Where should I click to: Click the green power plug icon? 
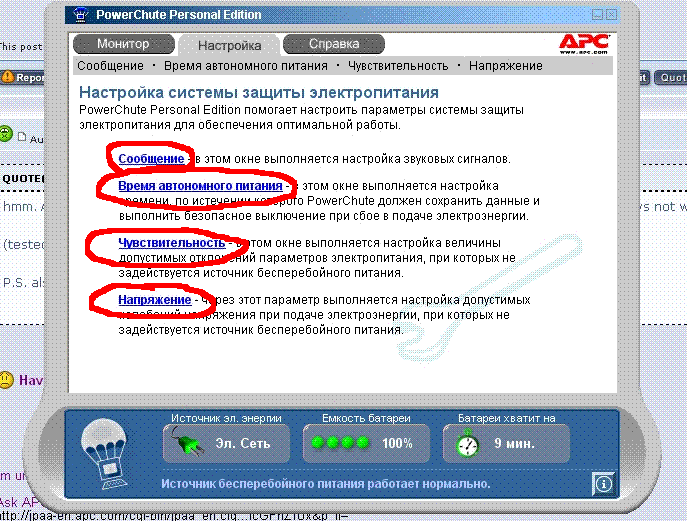pos(188,442)
